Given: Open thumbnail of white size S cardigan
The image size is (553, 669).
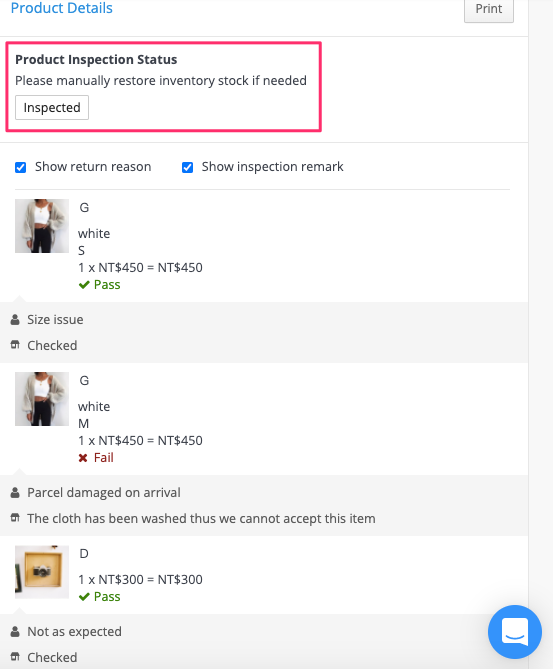Looking at the screenshot, I should tap(42, 226).
